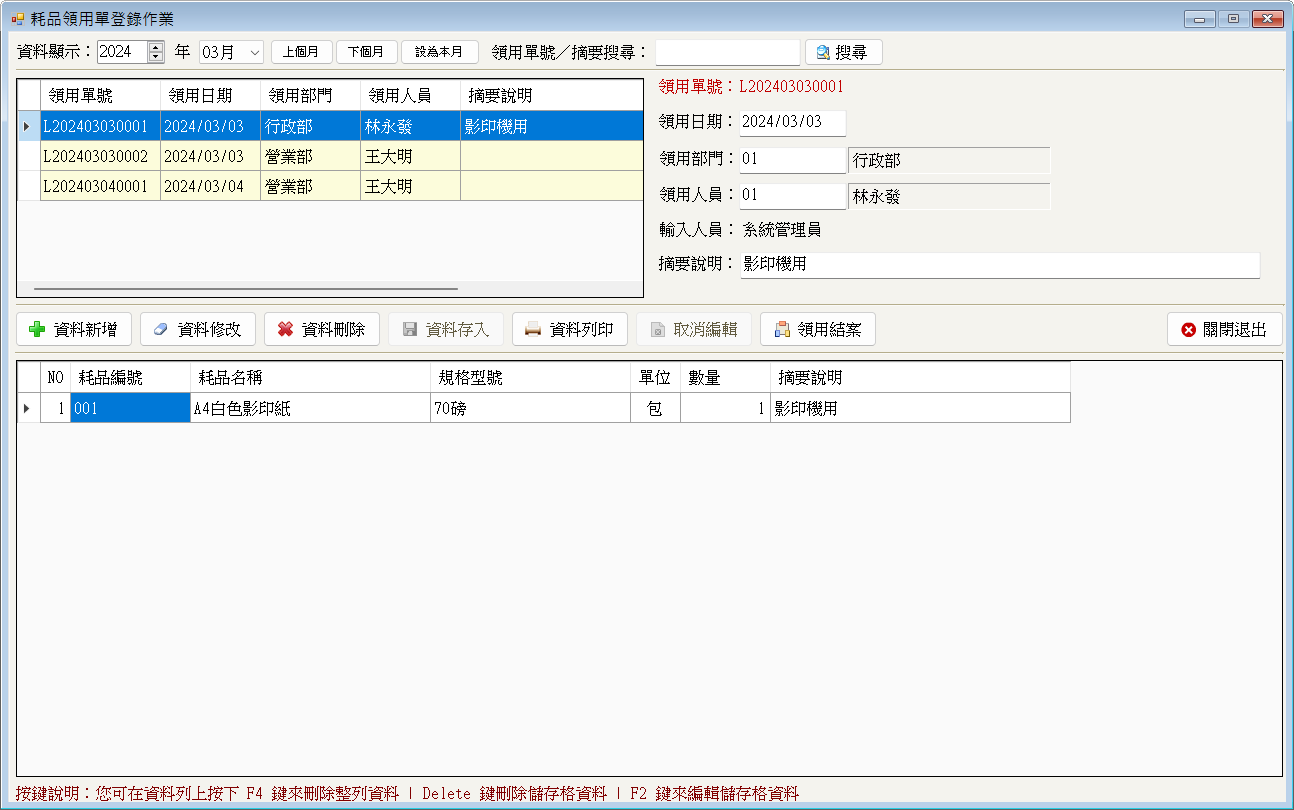Select row L202403030002 in the list

click(x=330, y=156)
